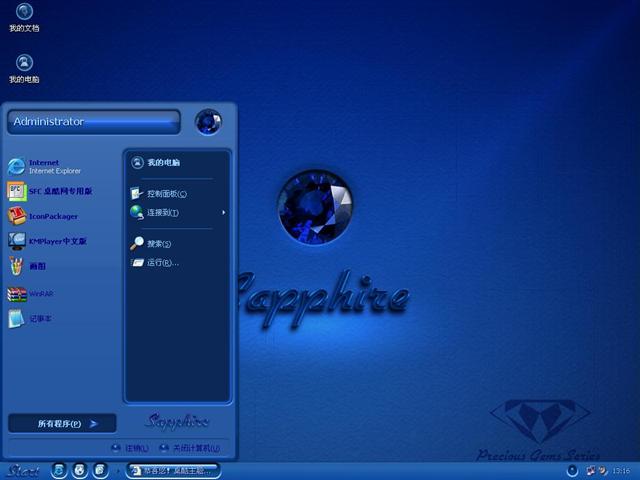Screen dimensions: 640x480
Task: Click the system clock 13:16
Action: coord(621,471)
